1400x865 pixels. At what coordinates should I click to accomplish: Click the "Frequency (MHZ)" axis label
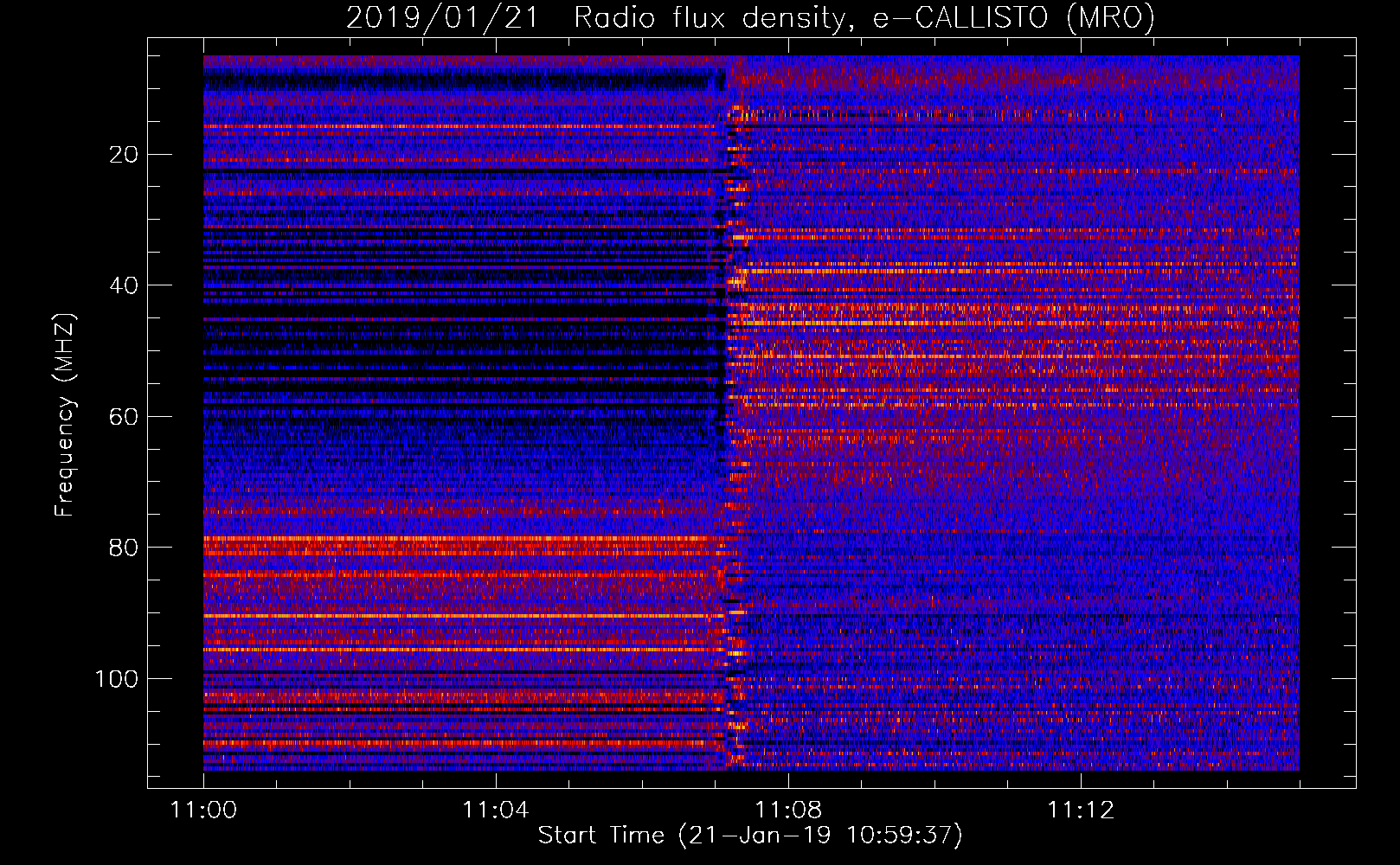pyautogui.click(x=65, y=414)
